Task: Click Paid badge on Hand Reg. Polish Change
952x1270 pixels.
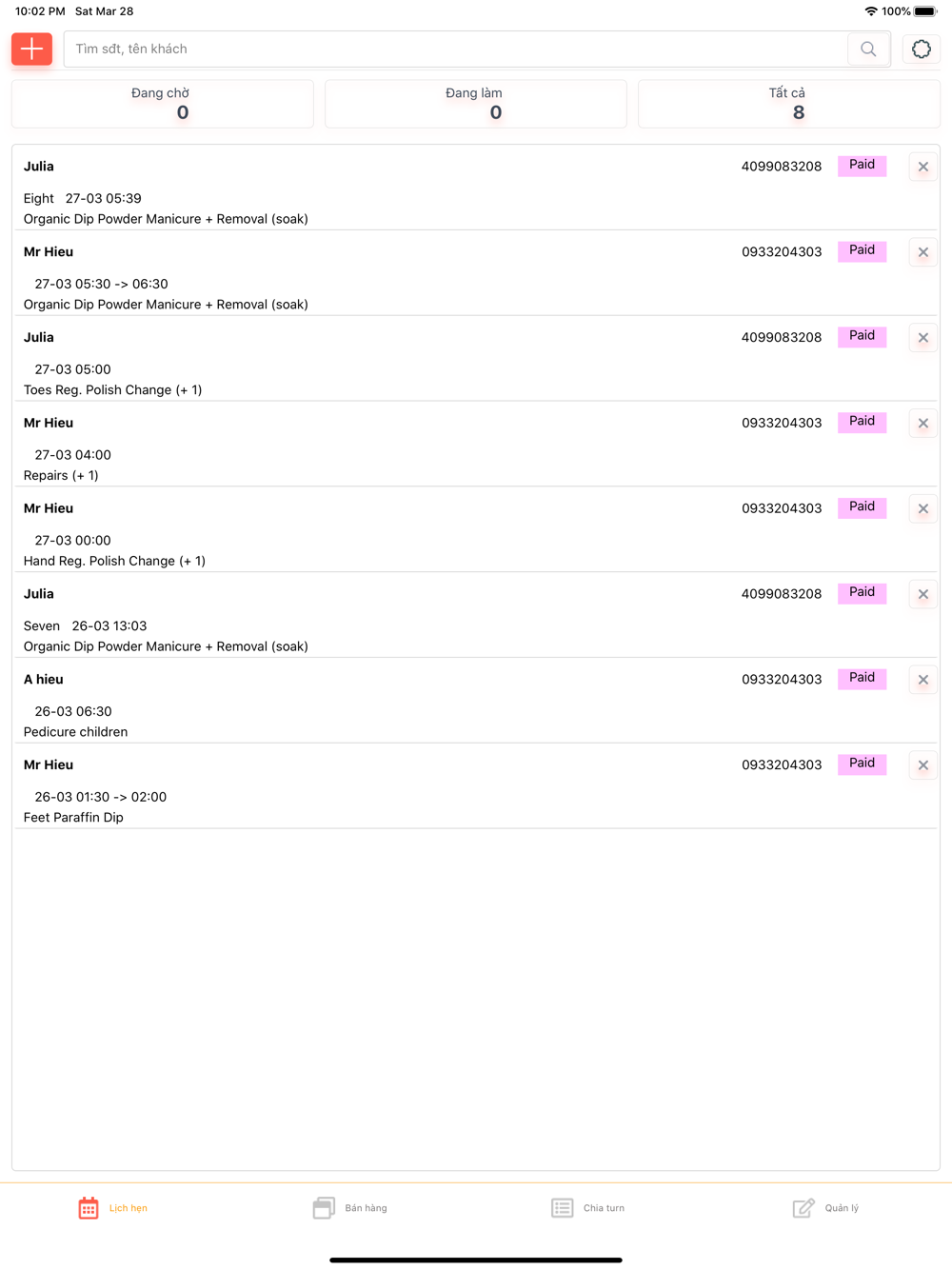Action: 862,507
